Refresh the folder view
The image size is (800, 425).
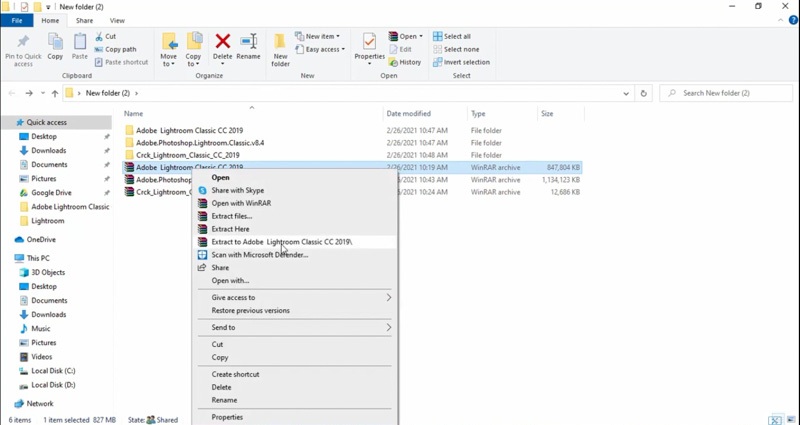[x=643, y=93]
